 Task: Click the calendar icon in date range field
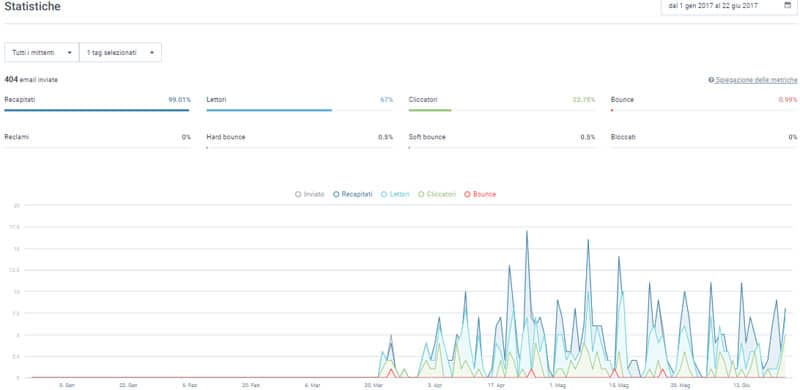(787, 6)
